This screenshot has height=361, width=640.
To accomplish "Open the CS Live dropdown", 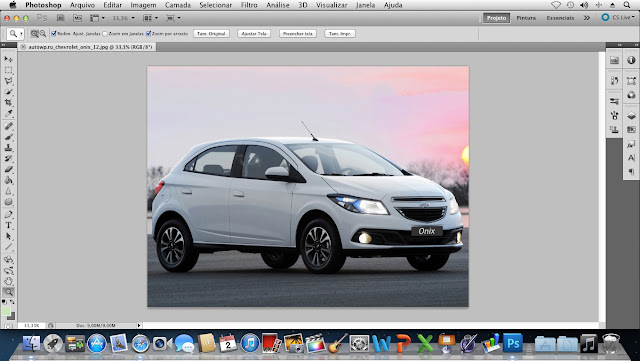I will (619, 18).
